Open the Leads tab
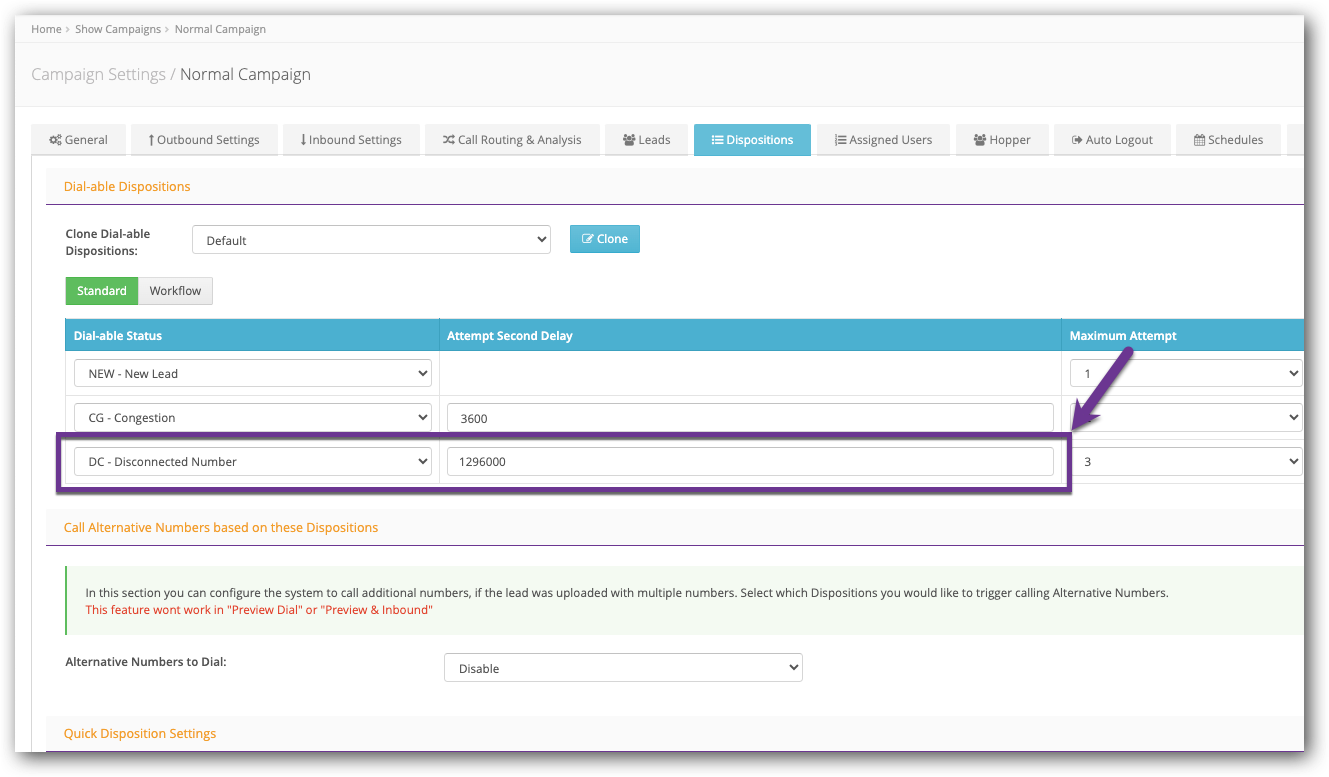 pos(647,140)
